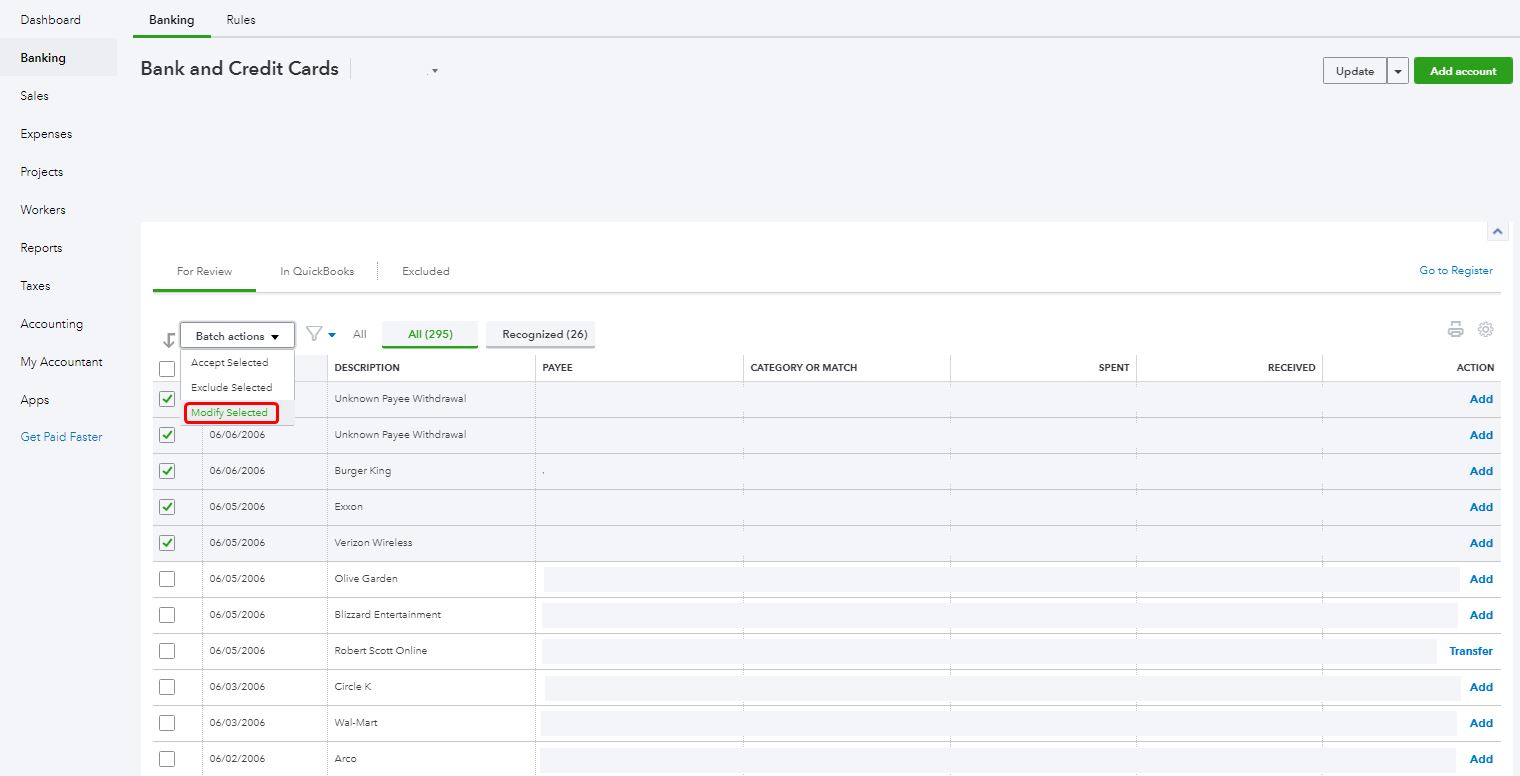Check the Blizzard Entertainment row checkbox
This screenshot has height=776, width=1520.
coord(167,615)
